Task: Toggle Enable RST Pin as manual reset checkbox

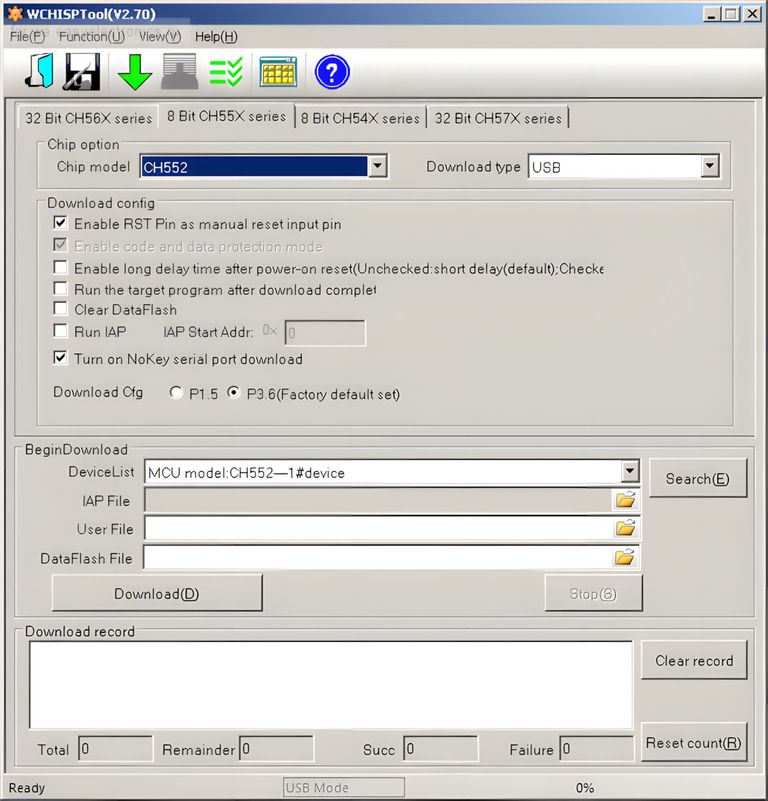Action: (60, 223)
